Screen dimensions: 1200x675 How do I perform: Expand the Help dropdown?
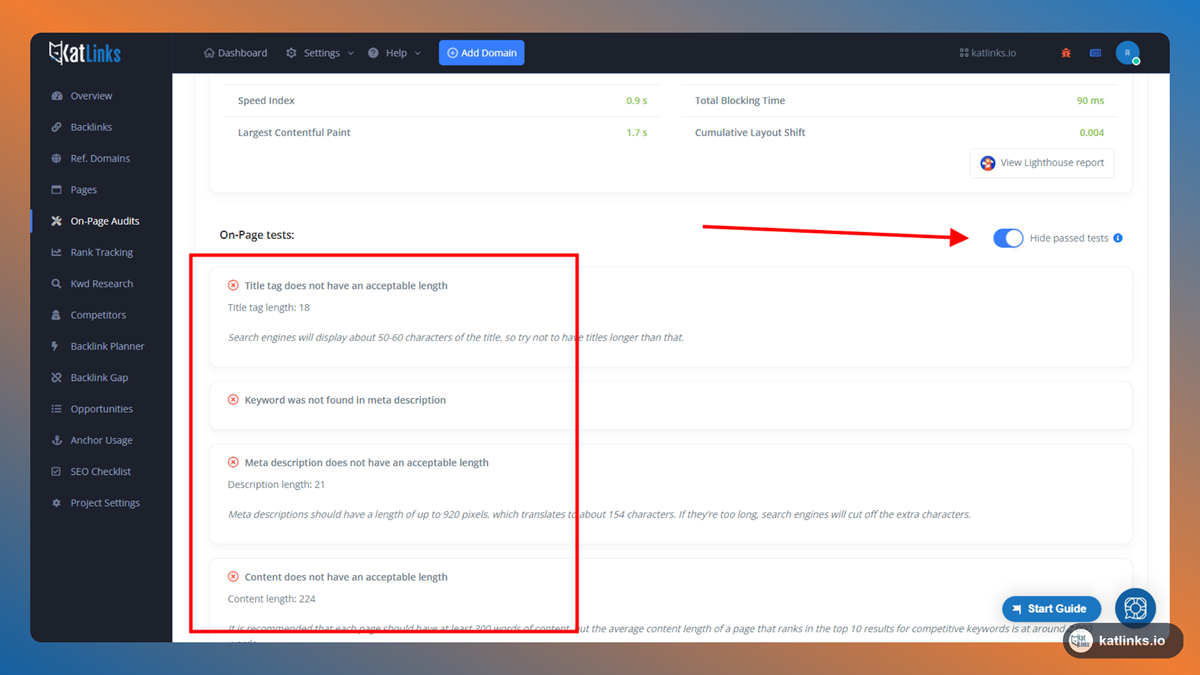[x=394, y=53]
